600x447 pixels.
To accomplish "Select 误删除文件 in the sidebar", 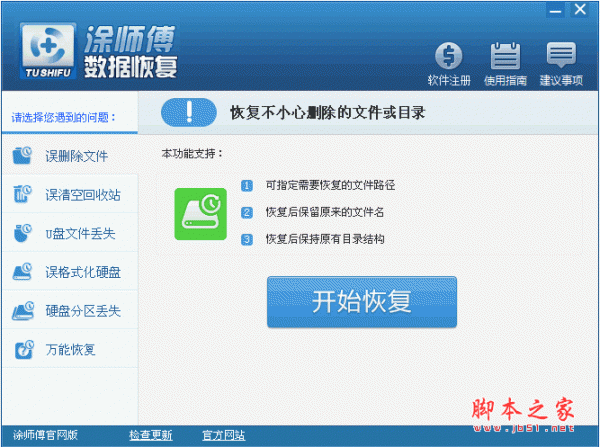I will [x=70, y=156].
